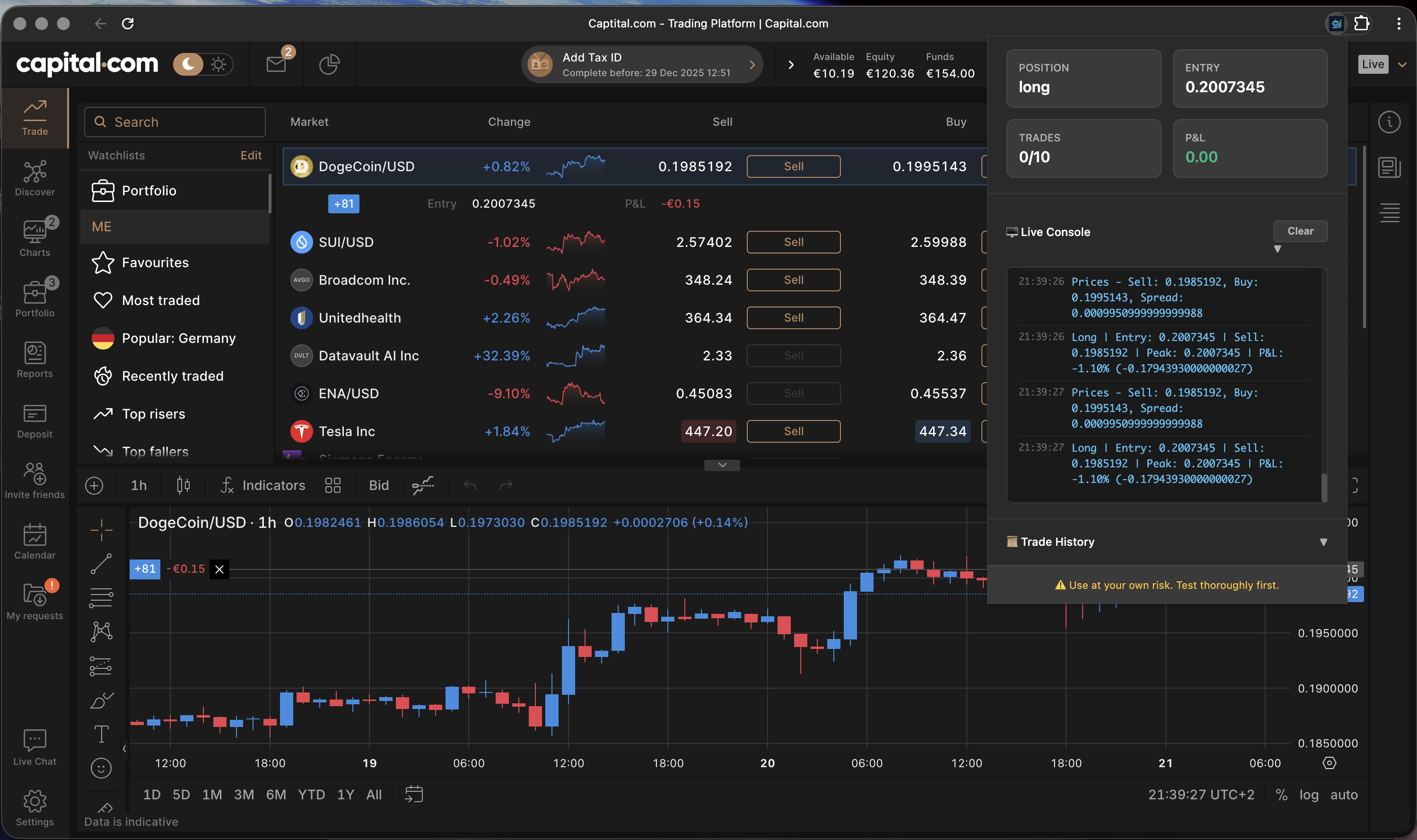Pick the text annotation tool

coord(102,734)
